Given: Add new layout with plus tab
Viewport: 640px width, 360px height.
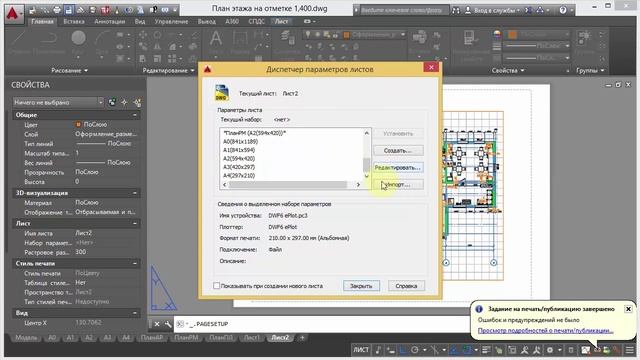Looking at the screenshot, I should pos(302,338).
